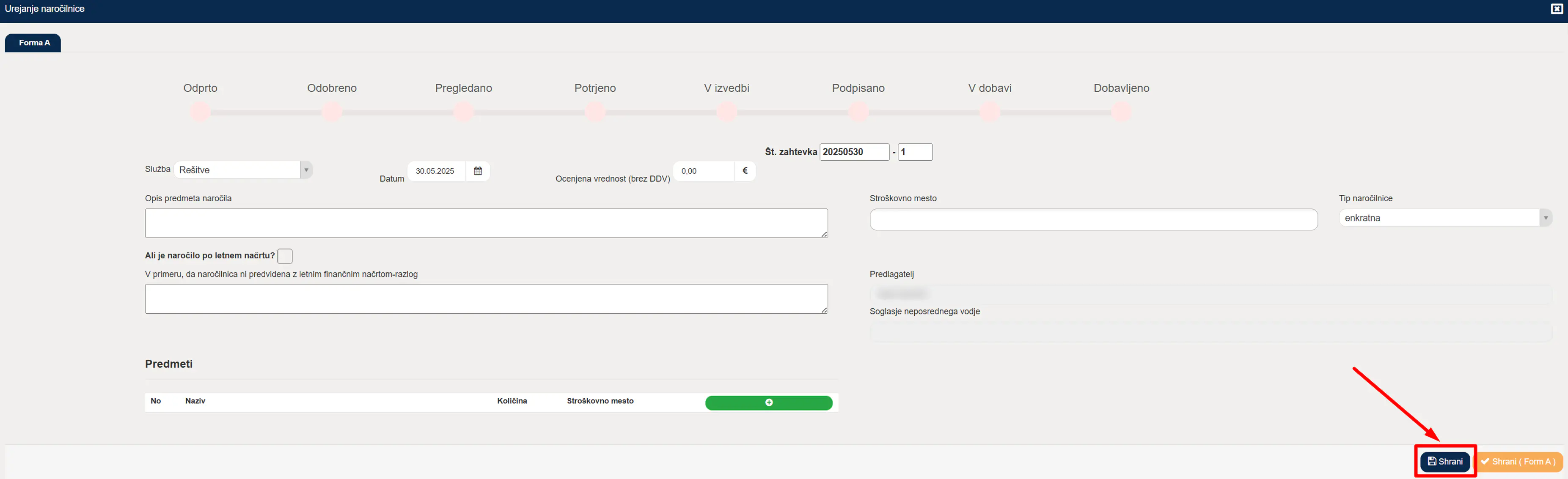Click the No column header
The width and height of the screenshot is (1568, 479).
click(x=156, y=401)
